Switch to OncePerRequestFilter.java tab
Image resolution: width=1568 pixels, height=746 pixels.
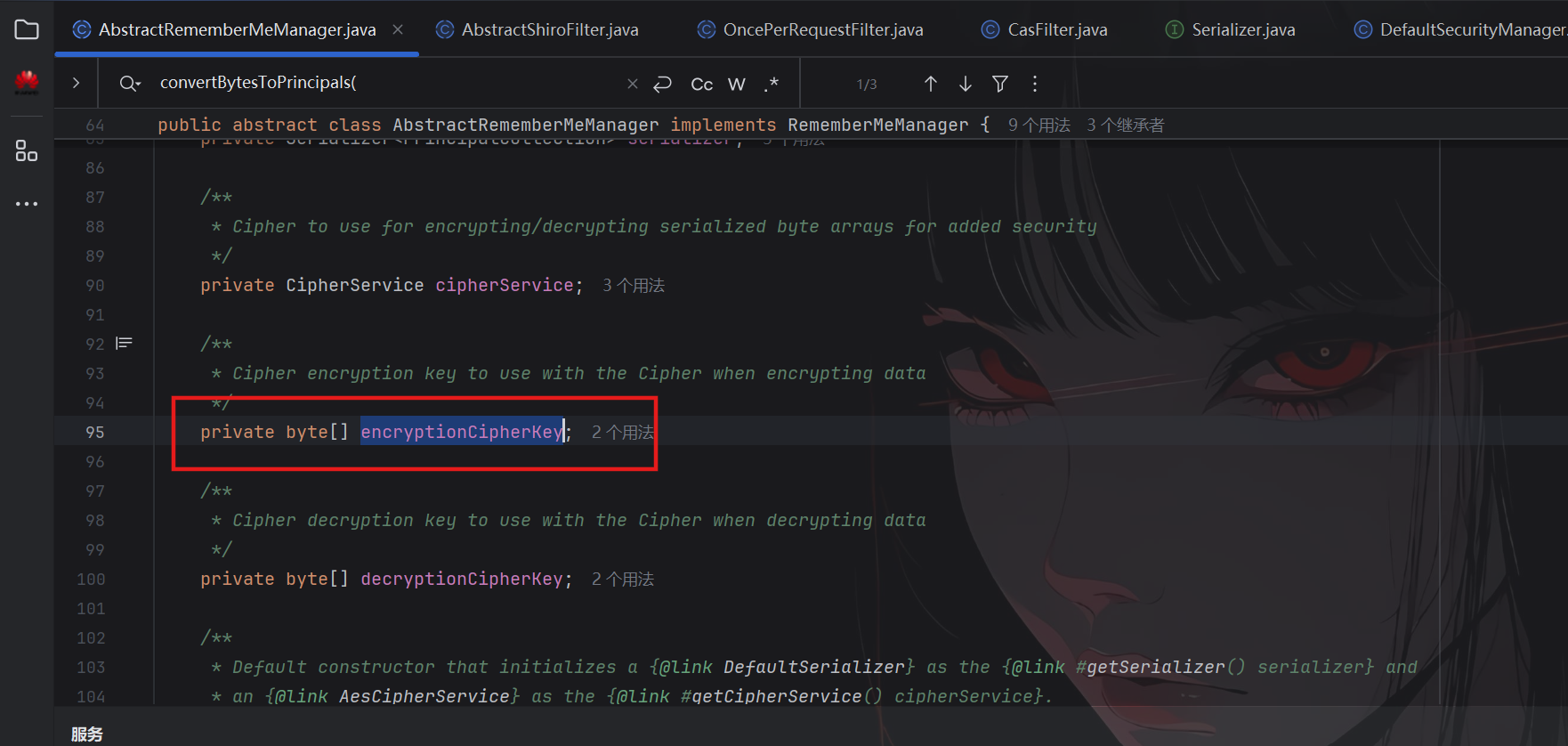click(811, 29)
